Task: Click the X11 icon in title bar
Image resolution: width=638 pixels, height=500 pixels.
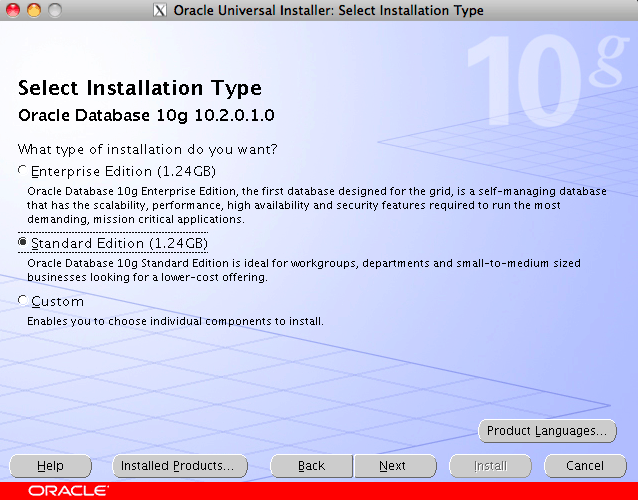Action: click(x=161, y=11)
